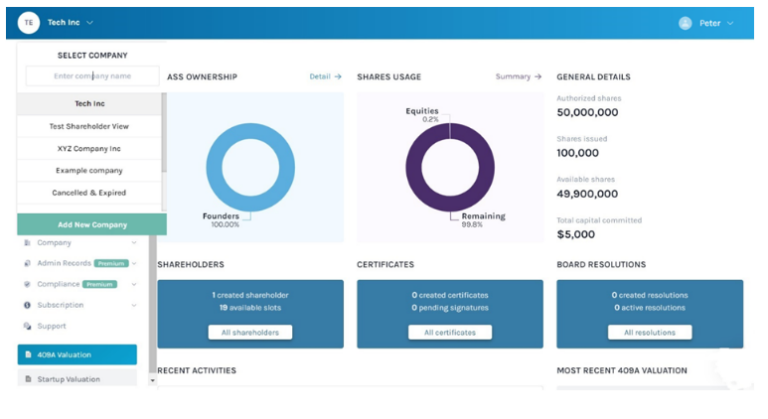
Task: Follow the Summary link for Shares Usage
Action: click(518, 76)
